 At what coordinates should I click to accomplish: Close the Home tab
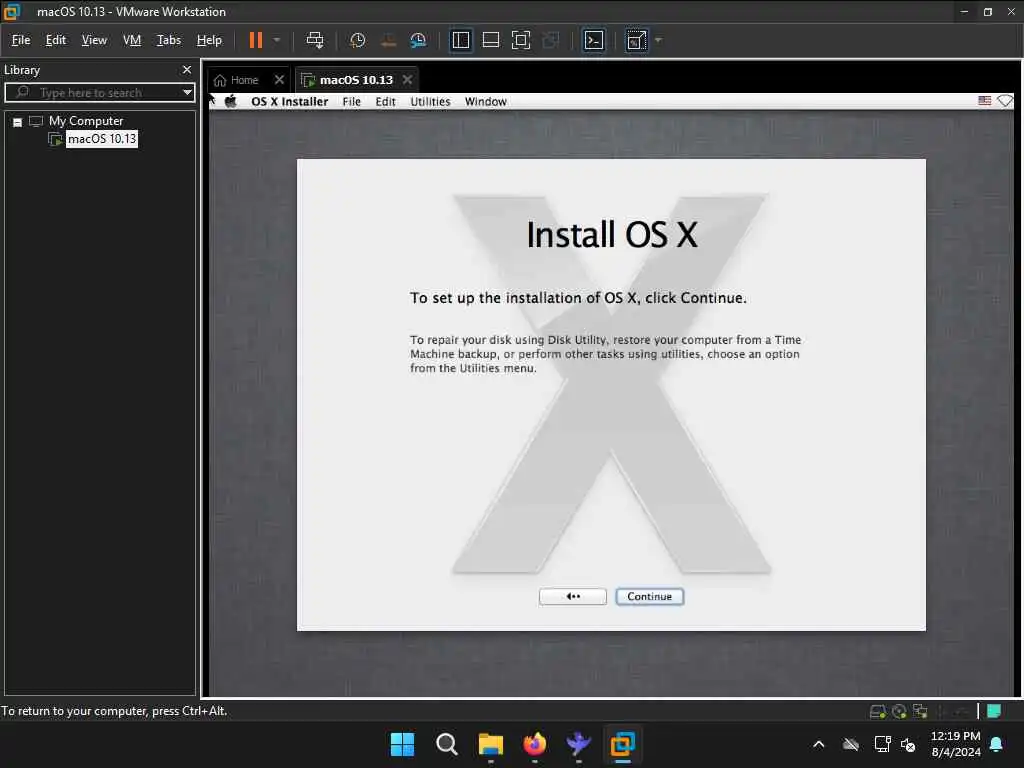coord(280,80)
